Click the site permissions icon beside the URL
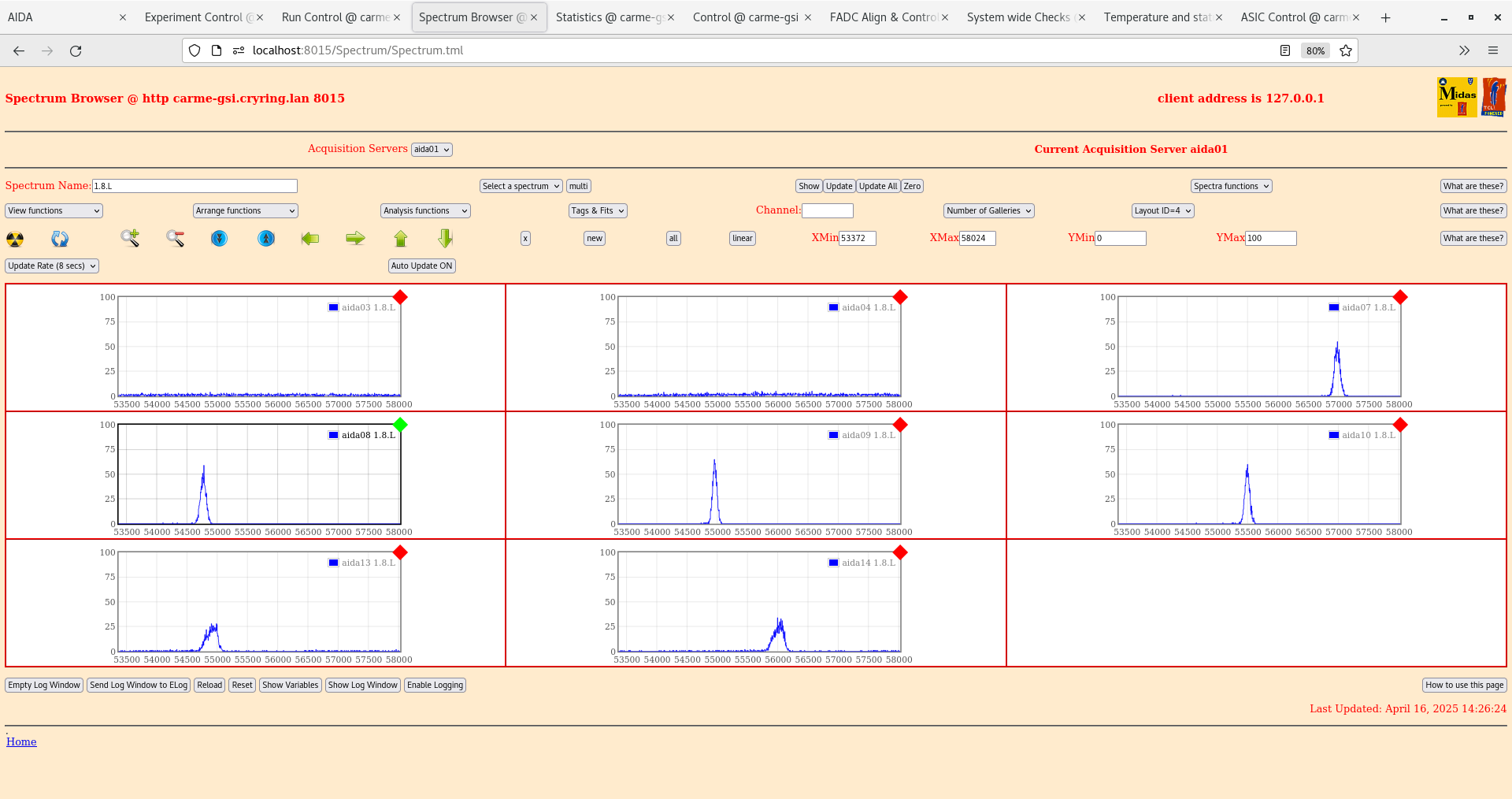 point(239,50)
